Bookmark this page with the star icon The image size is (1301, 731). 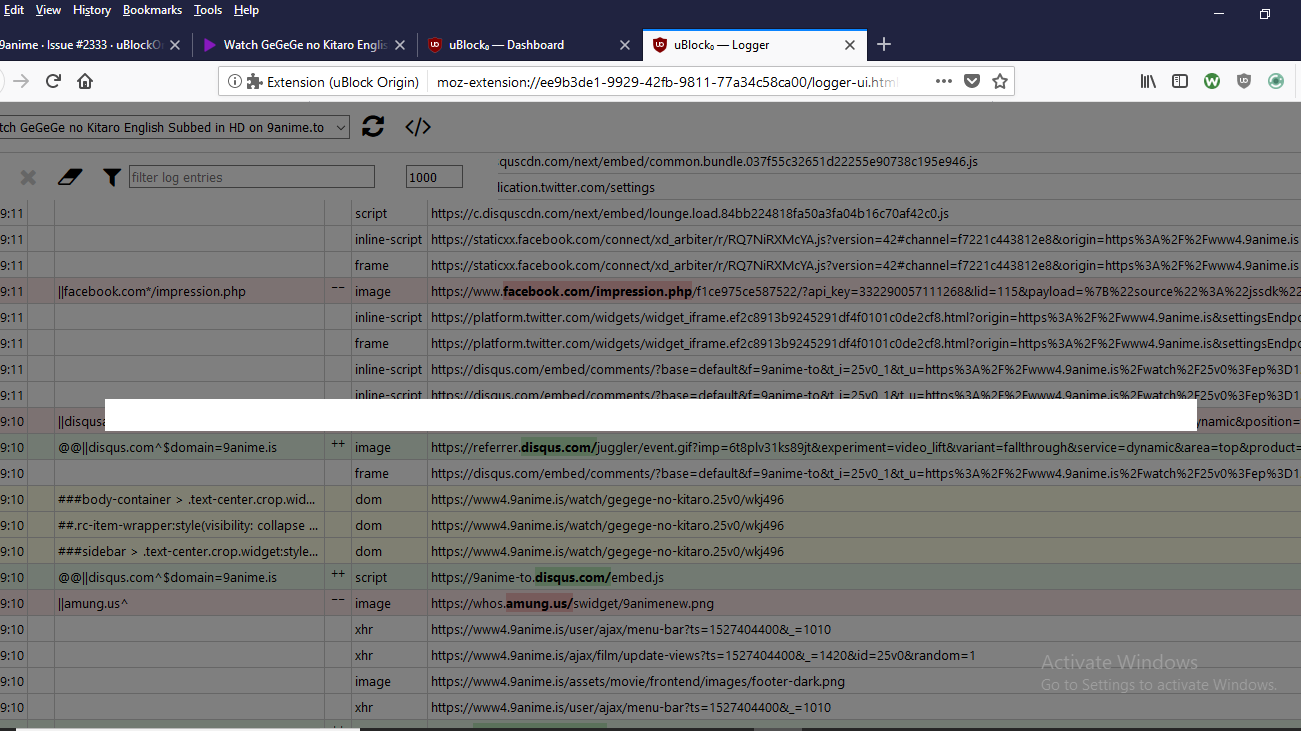point(999,81)
